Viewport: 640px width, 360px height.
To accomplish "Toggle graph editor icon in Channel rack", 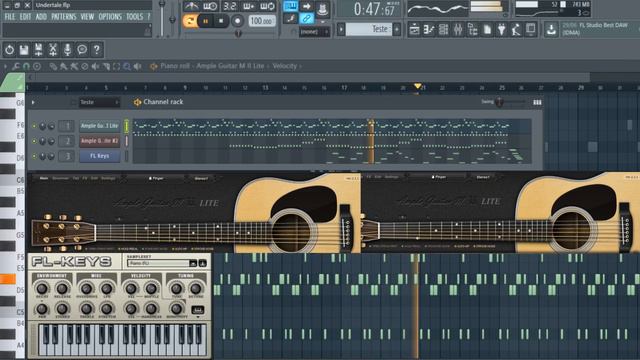I will click(537, 102).
